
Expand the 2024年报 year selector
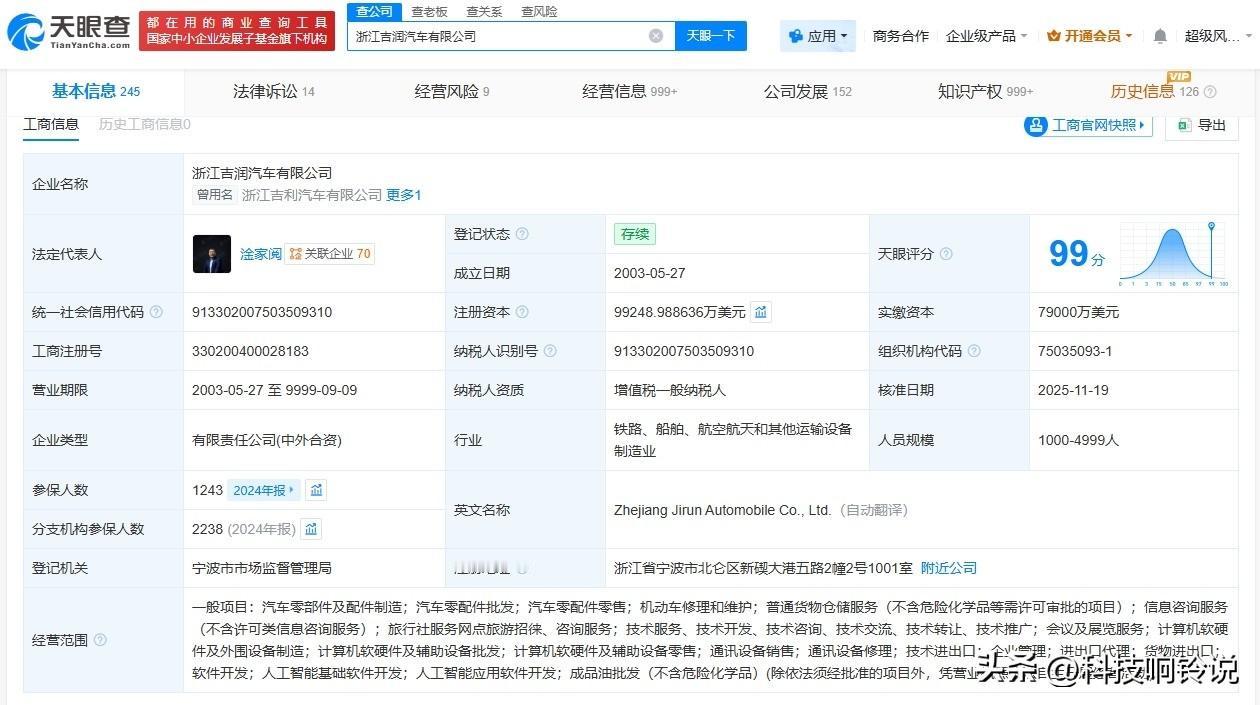tap(264, 490)
